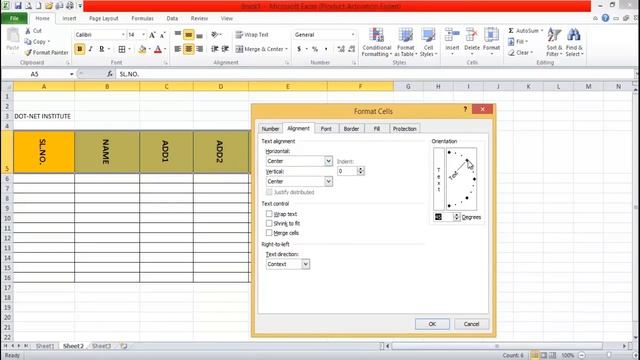Click Decrease Indent icon
The height and width of the screenshot is (360, 640).
(214, 49)
